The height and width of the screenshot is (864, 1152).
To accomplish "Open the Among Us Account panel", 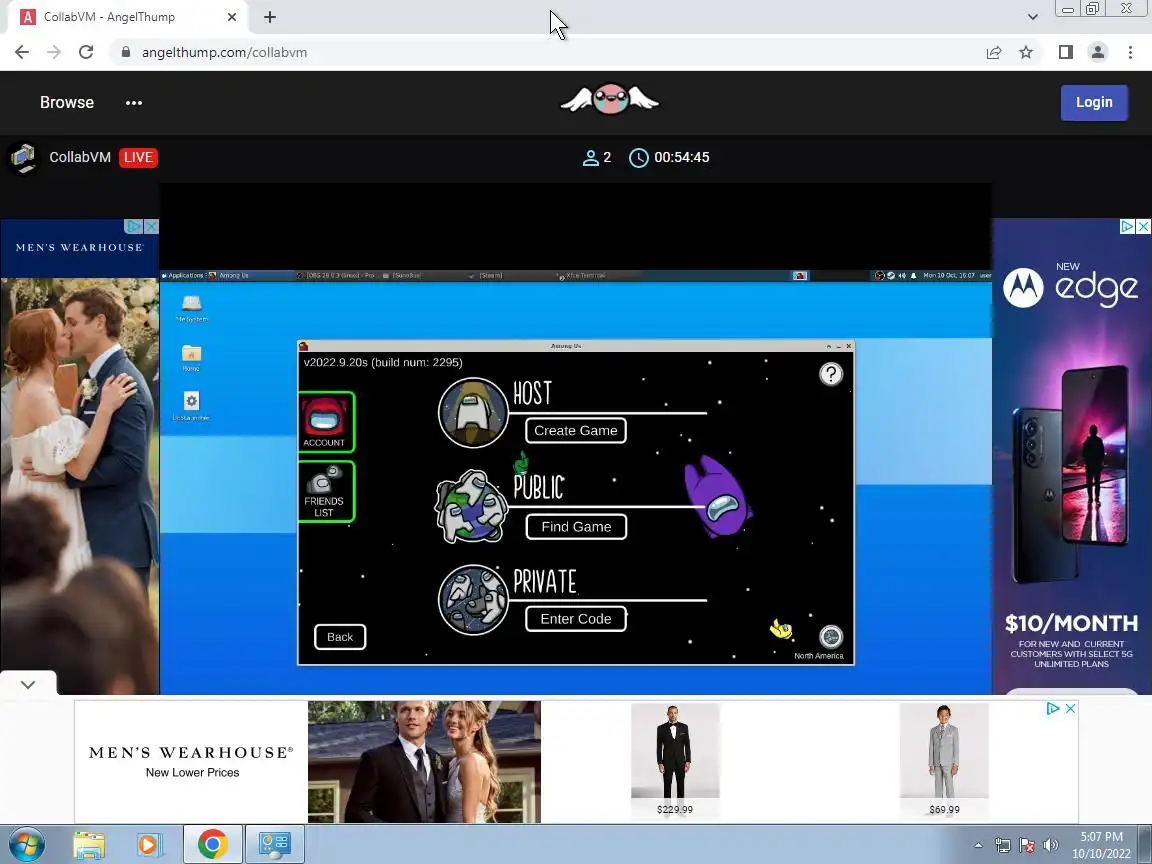I will point(325,422).
